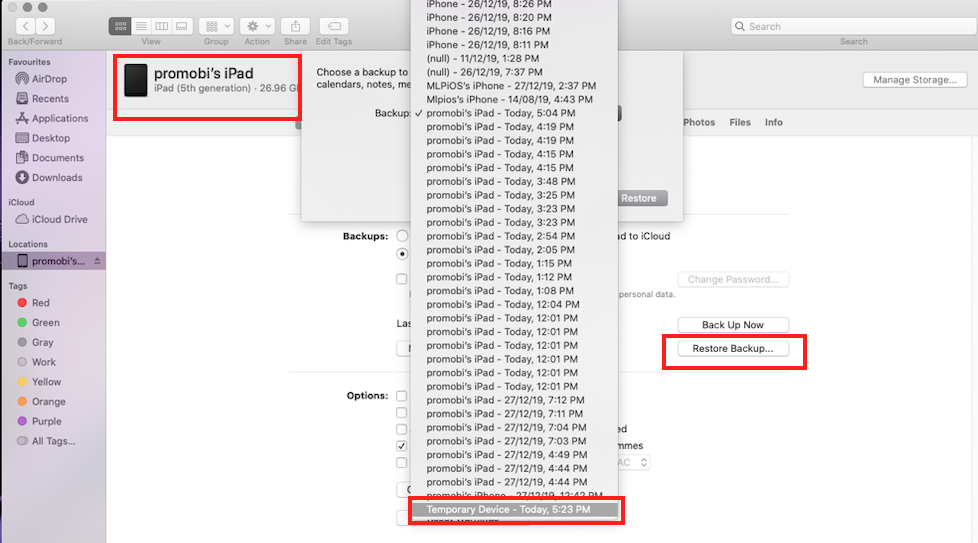Screen dimensions: 978x543
Task: Select the Red tag
Action: [x=41, y=303]
